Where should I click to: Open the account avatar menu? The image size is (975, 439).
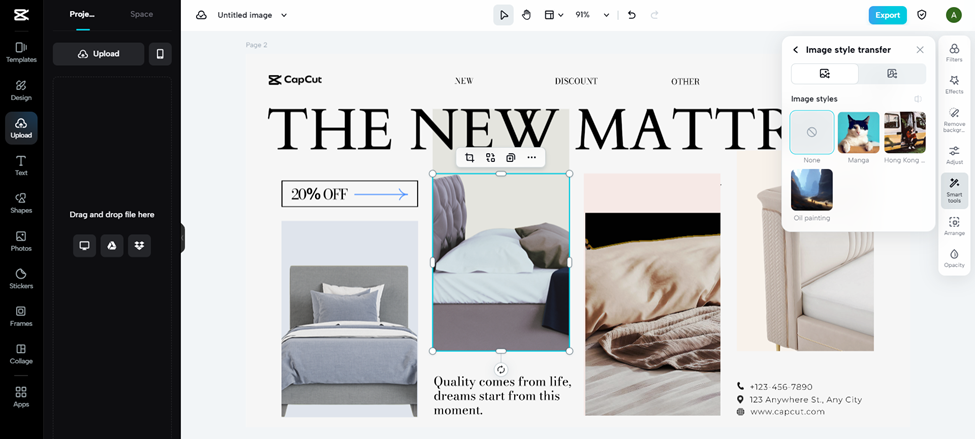coord(953,15)
